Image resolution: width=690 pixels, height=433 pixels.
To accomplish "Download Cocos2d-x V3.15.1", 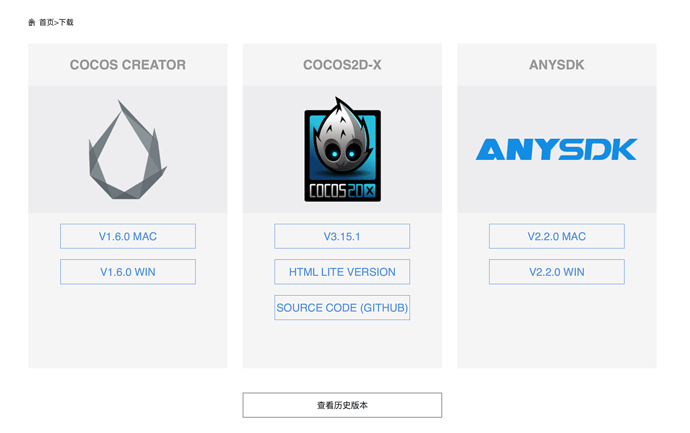I will click(342, 236).
